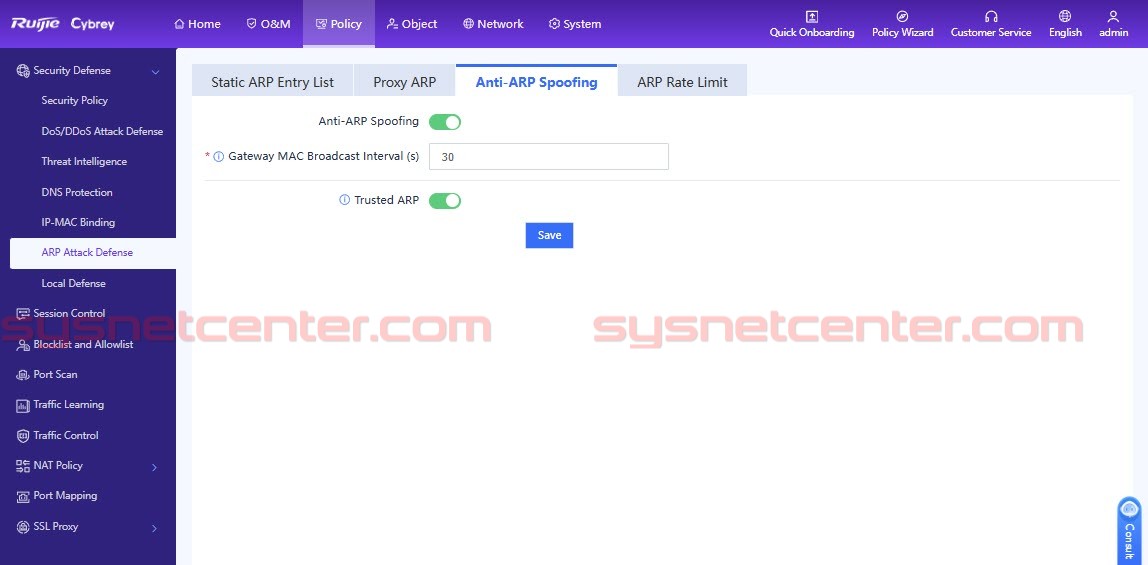Screen dimensions: 1148x565
Task: Save the Anti-ARP Spoofing settings
Action: 549,235
